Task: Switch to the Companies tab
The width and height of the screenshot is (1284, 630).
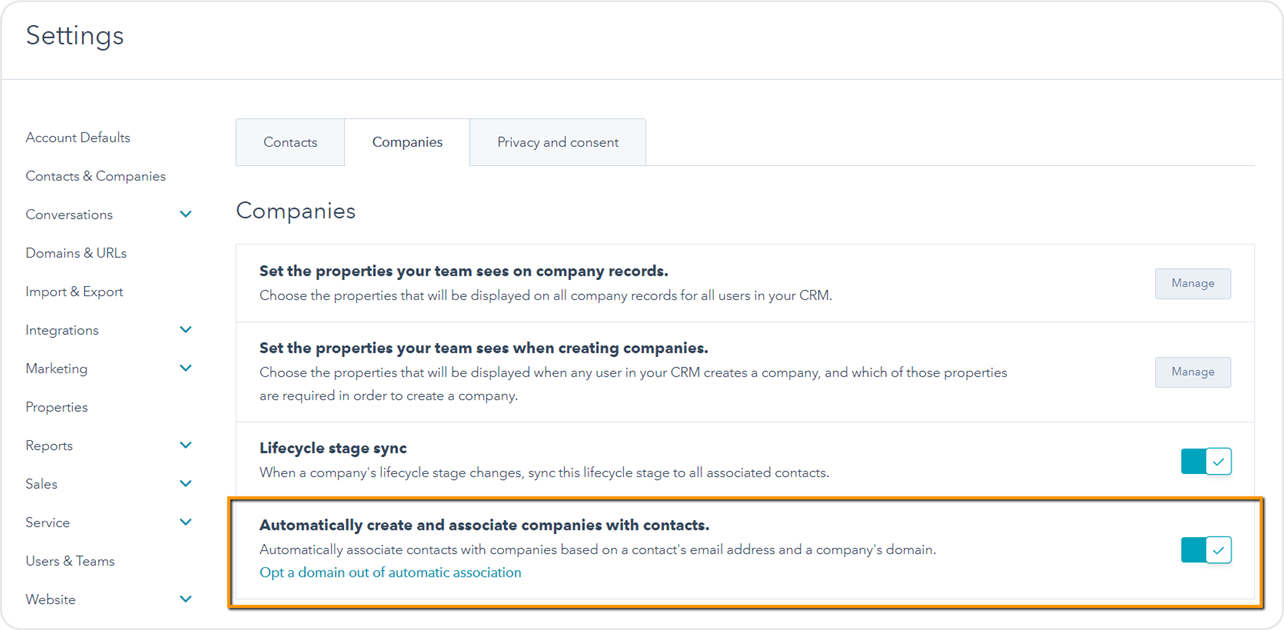Action: (407, 142)
